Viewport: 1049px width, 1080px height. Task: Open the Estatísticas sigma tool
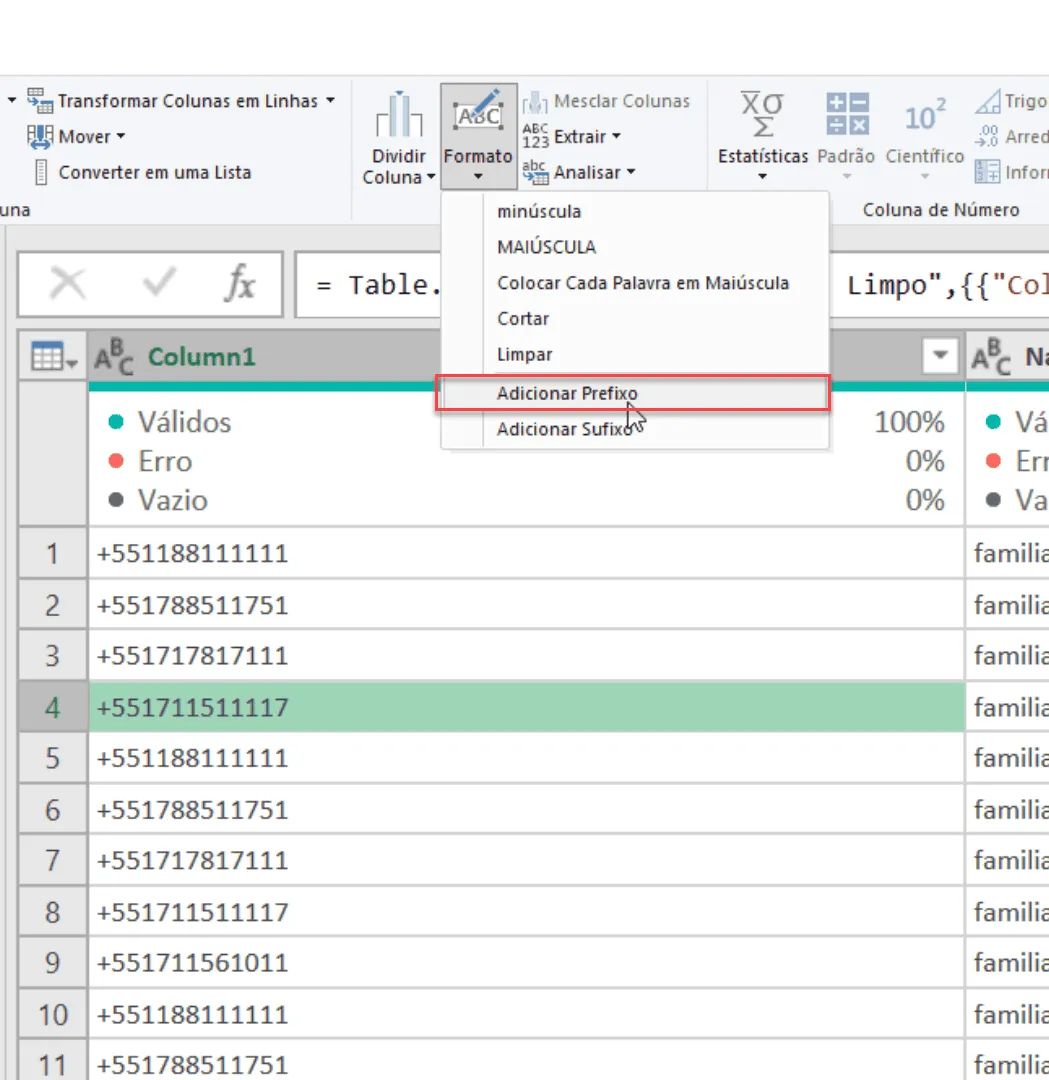click(x=762, y=114)
